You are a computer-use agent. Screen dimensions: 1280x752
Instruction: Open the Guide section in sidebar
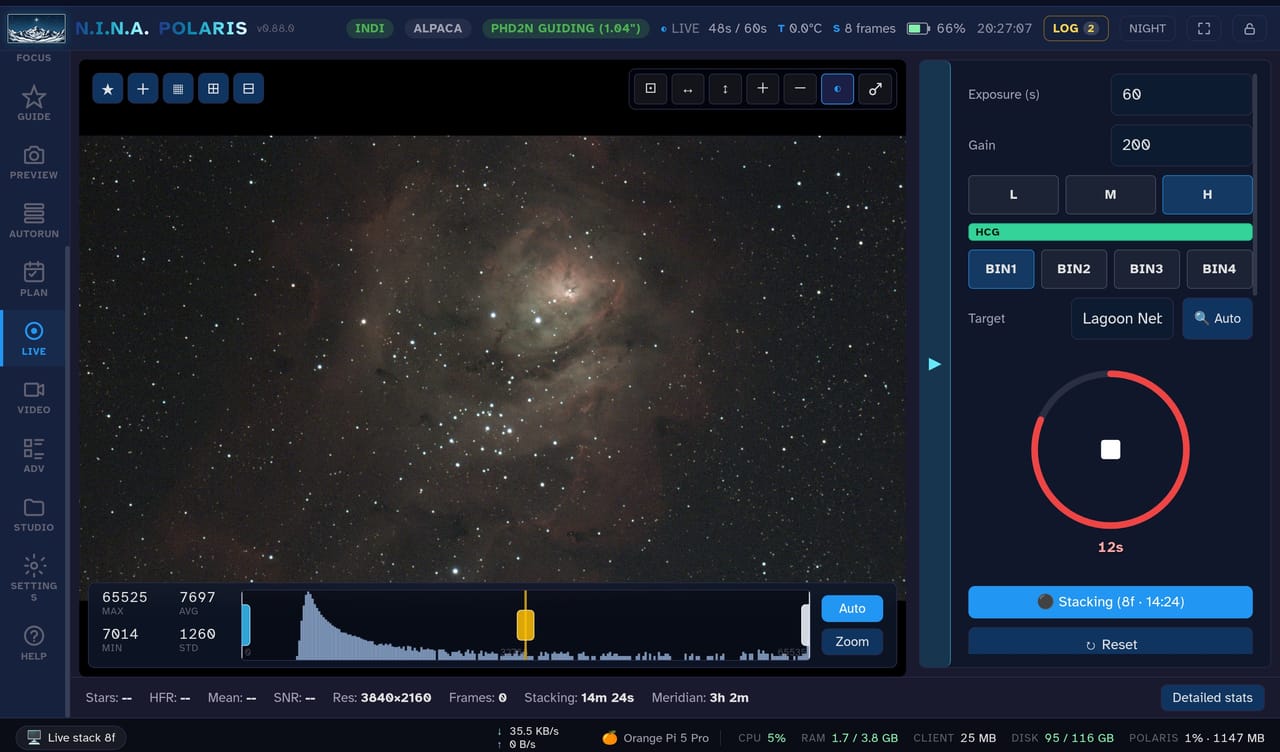[34, 103]
